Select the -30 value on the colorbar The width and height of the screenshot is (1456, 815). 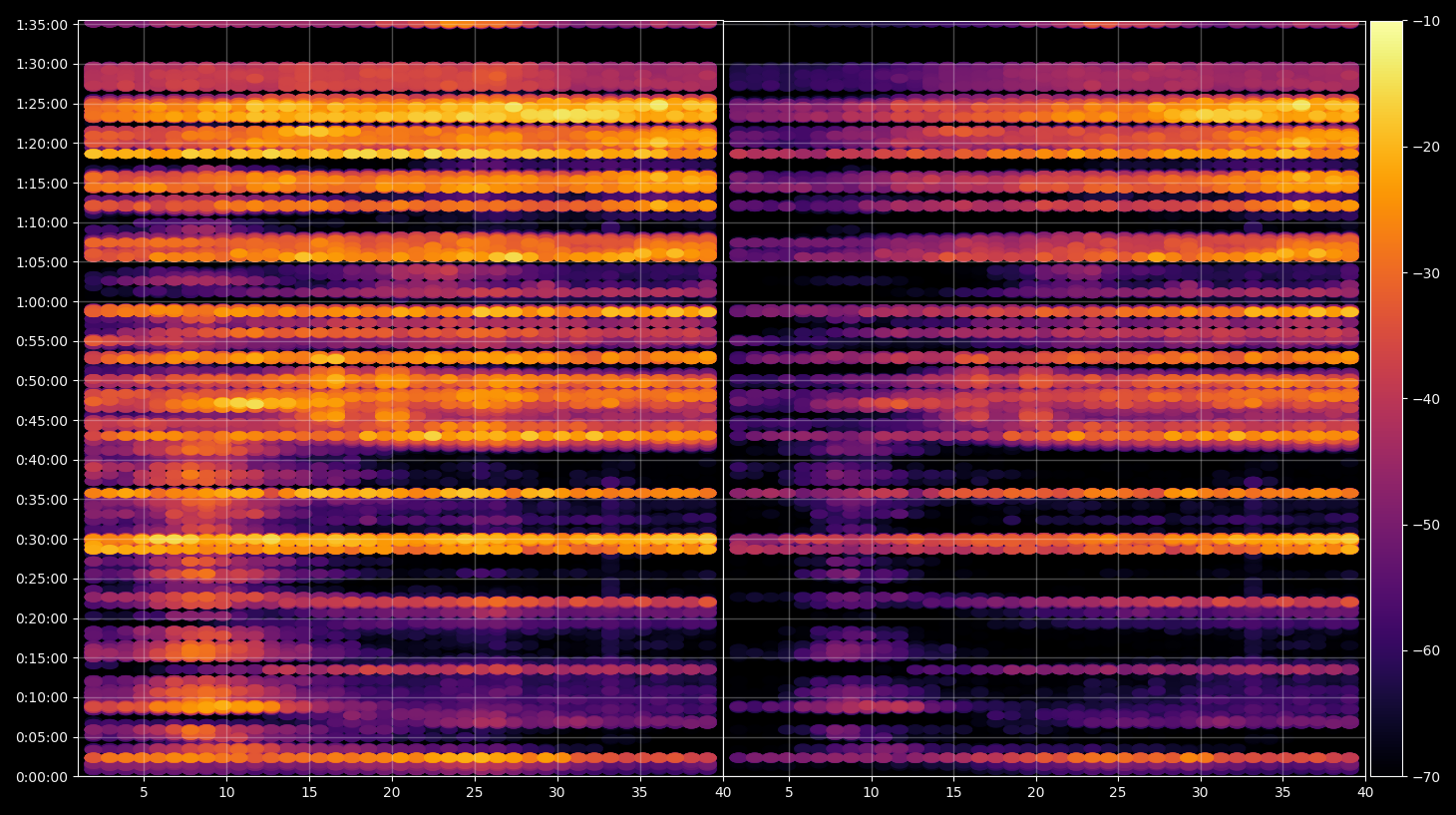point(1427,273)
